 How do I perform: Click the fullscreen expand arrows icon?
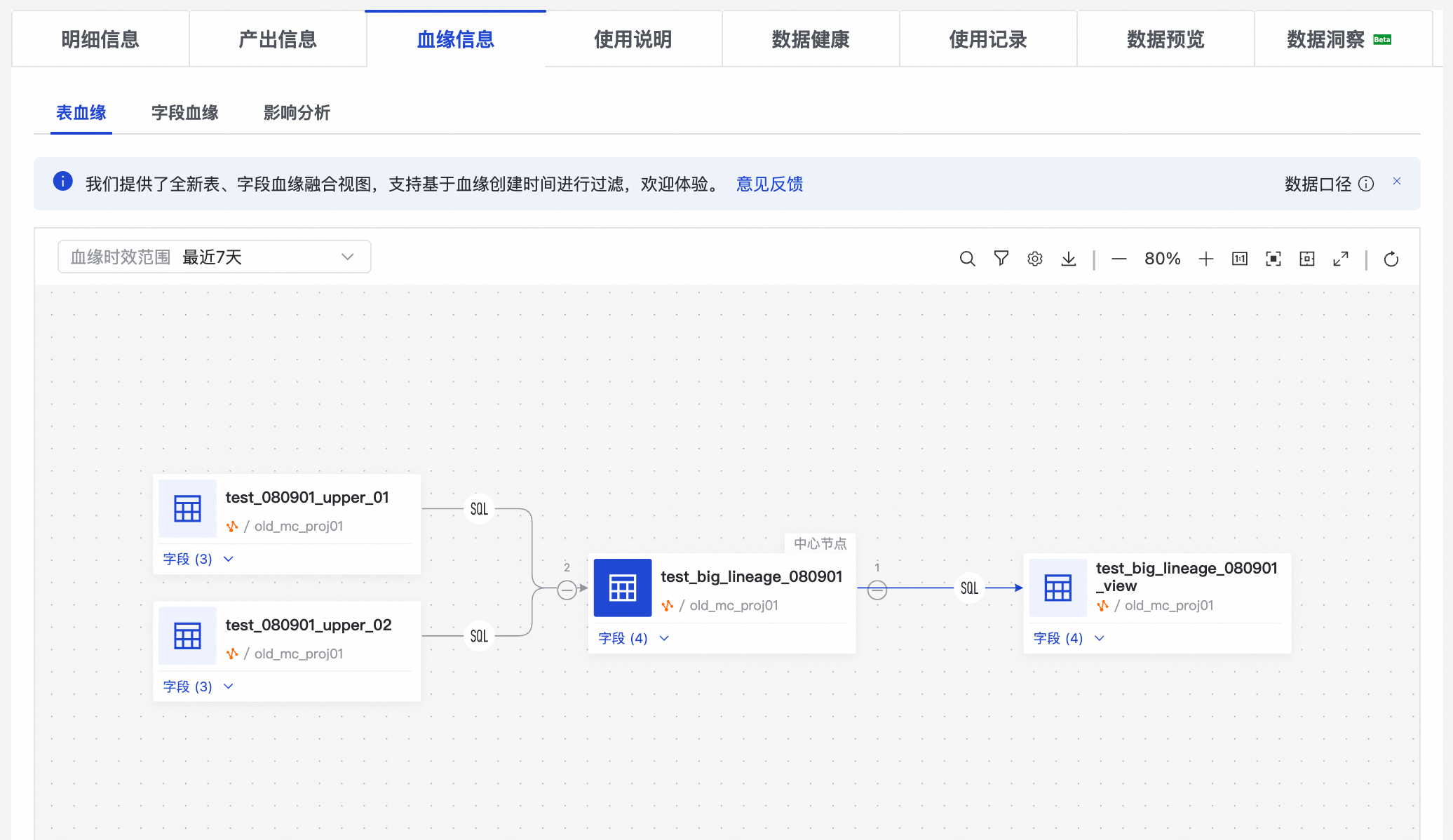1340,259
